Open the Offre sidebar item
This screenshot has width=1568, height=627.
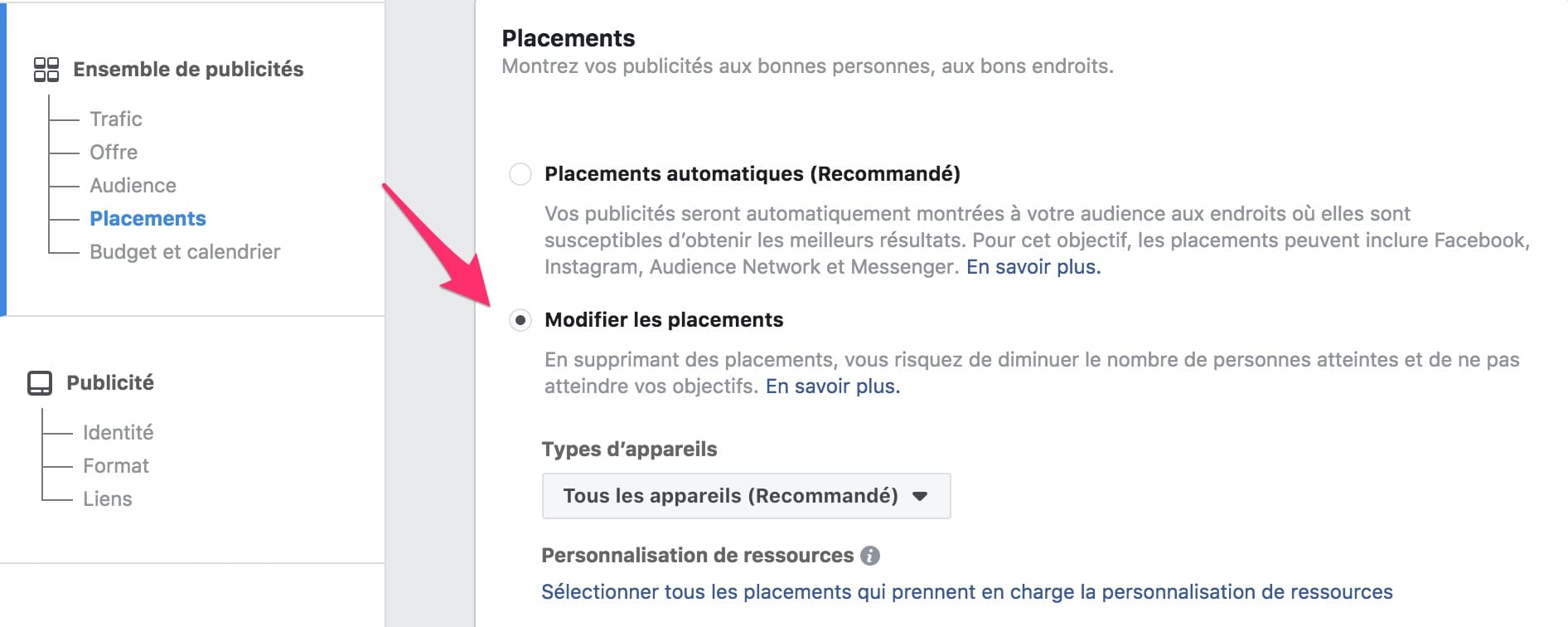[114, 153]
